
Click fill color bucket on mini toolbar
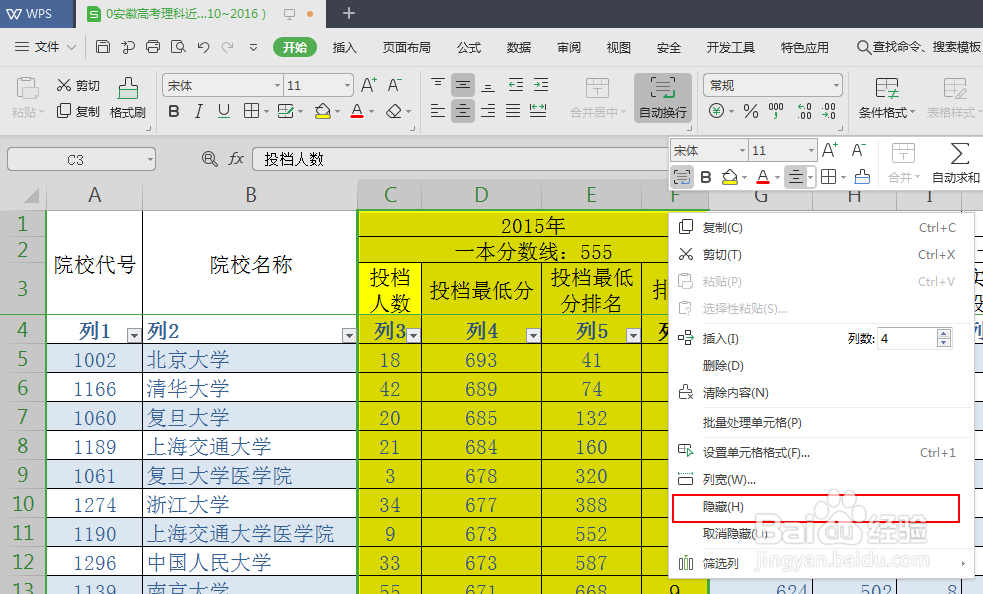(729, 177)
